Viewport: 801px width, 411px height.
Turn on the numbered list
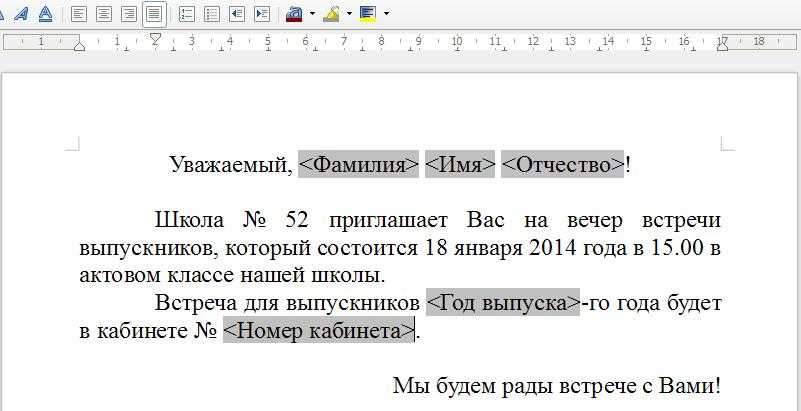[186, 14]
